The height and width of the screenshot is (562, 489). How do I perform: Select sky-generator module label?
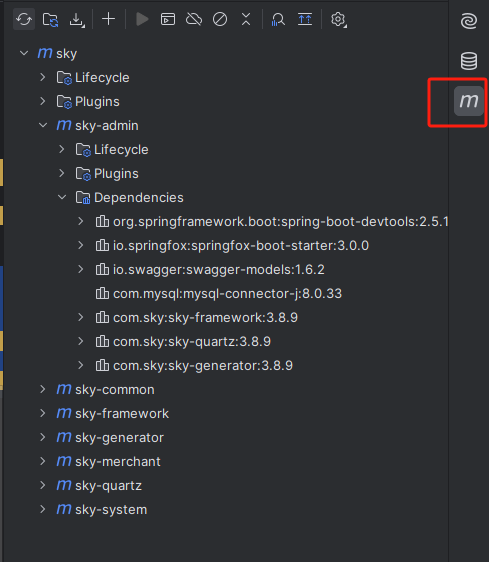click(x=119, y=438)
